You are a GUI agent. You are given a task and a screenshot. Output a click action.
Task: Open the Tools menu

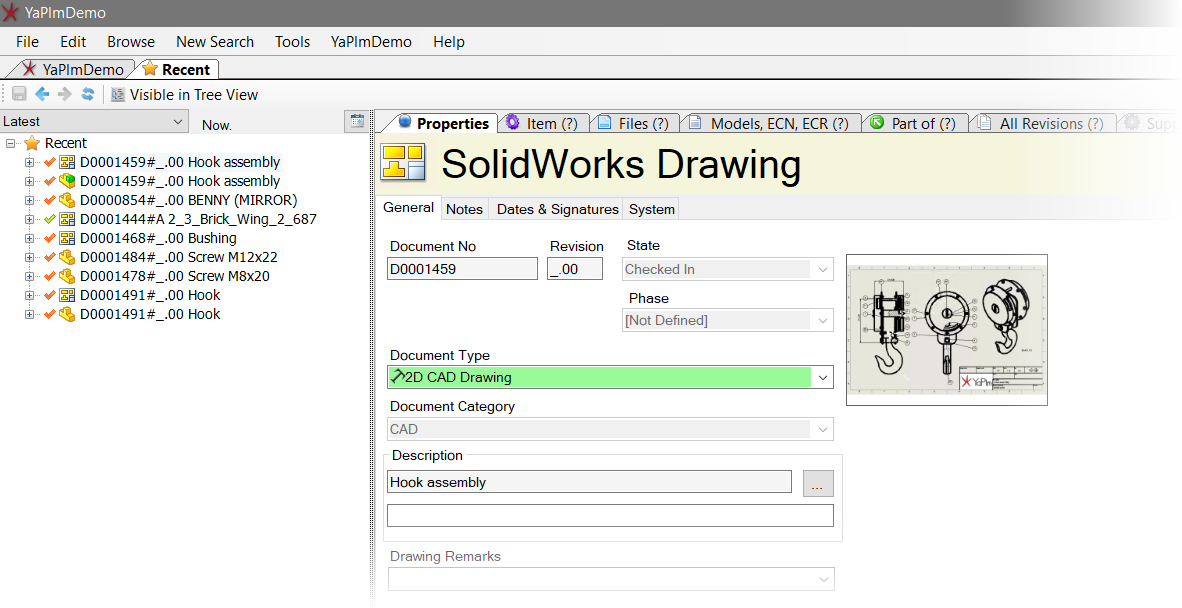coord(292,41)
